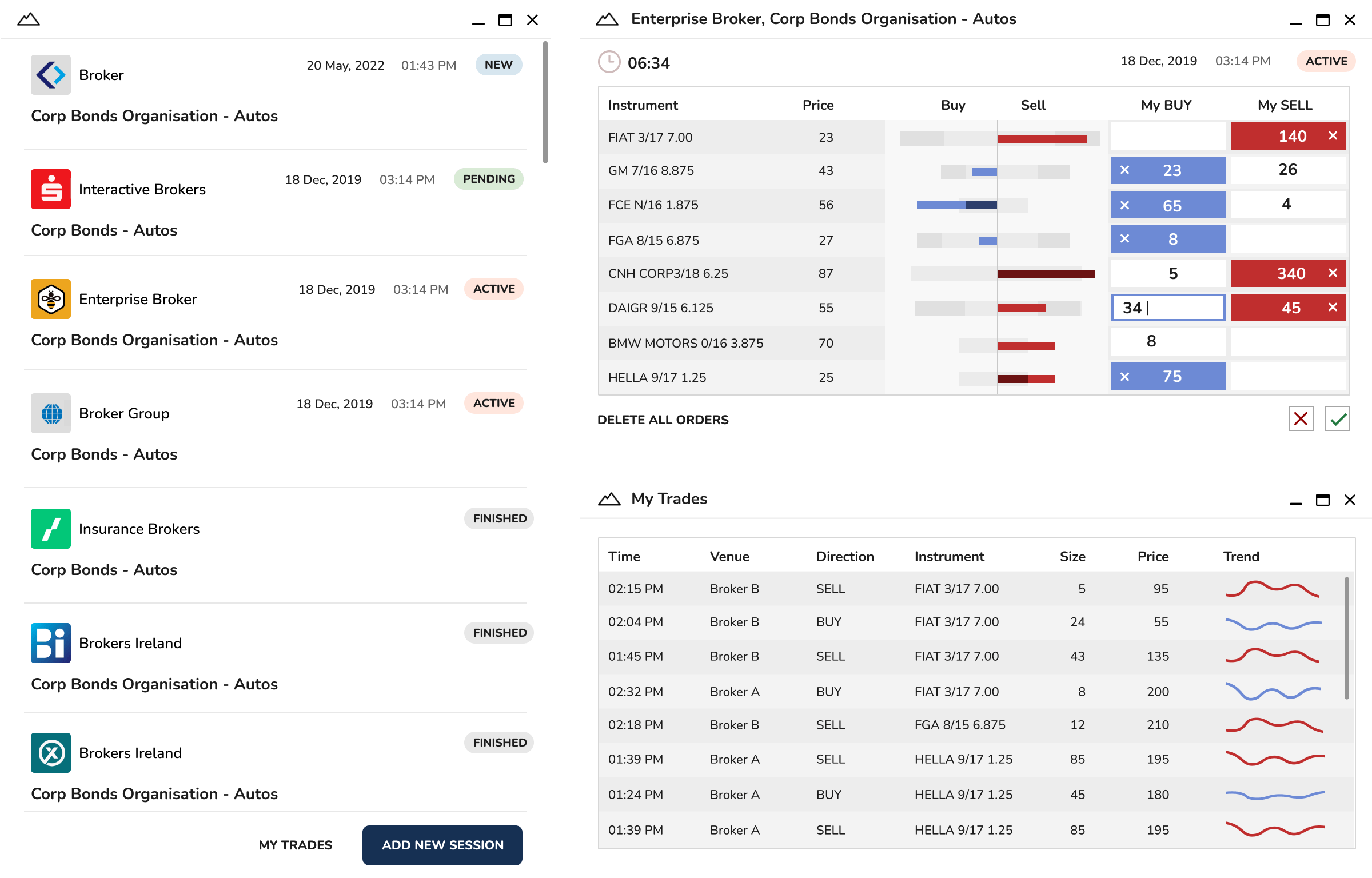Click the green checkmark confirm button
This screenshot has width=1372, height=878.
(x=1337, y=419)
